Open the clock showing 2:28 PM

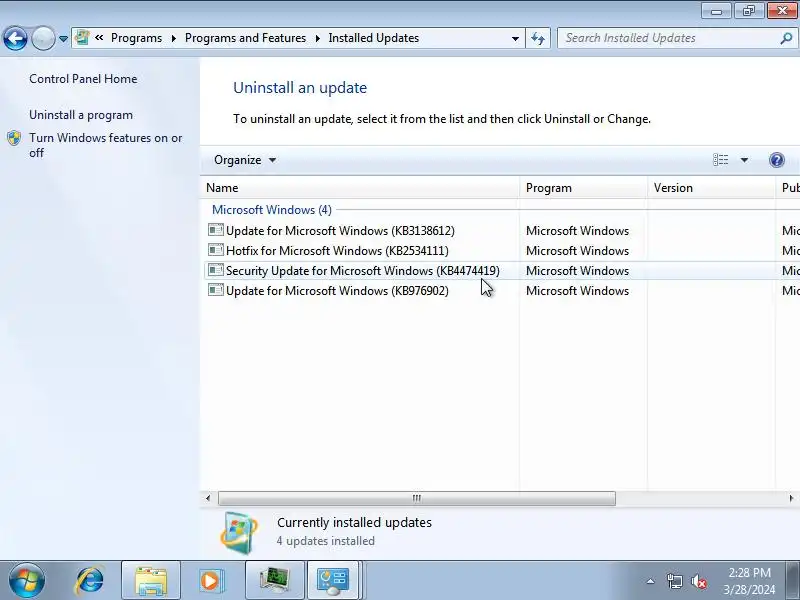[749, 581]
